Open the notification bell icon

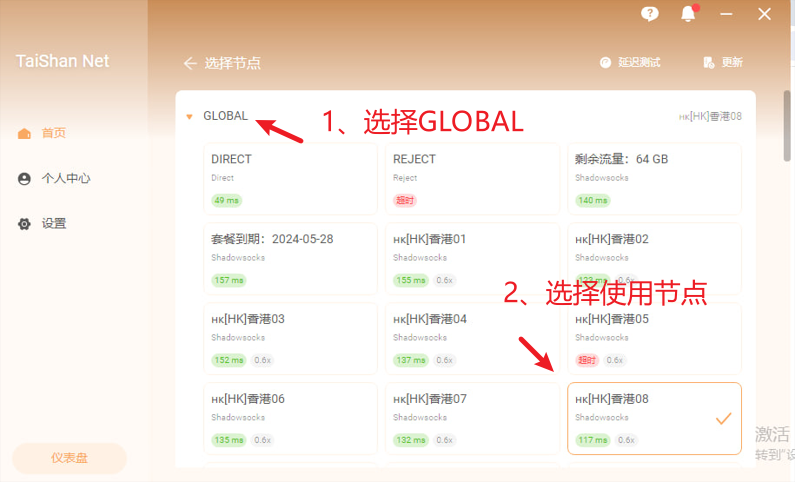pos(688,14)
